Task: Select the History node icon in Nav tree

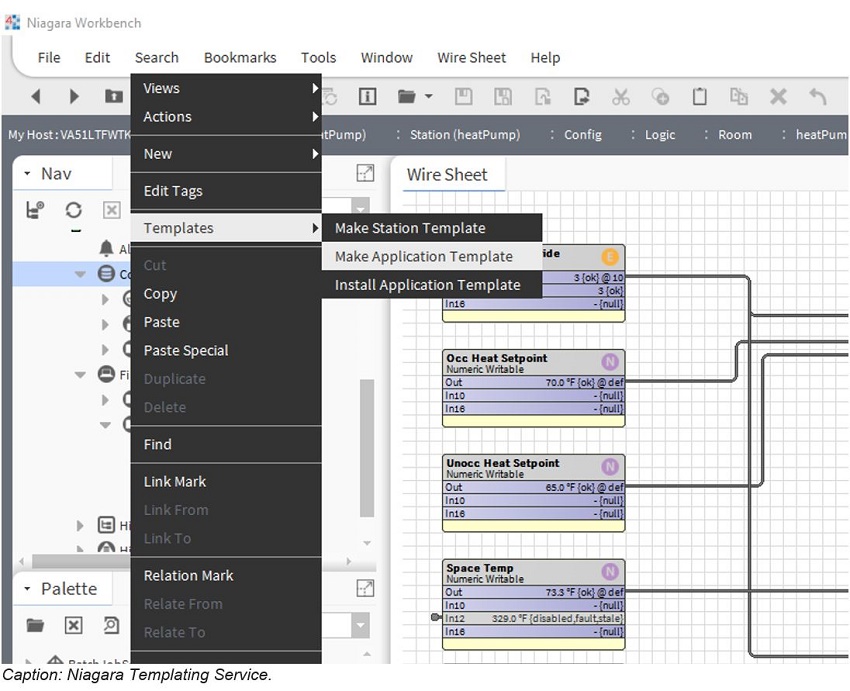Action: 106,525
